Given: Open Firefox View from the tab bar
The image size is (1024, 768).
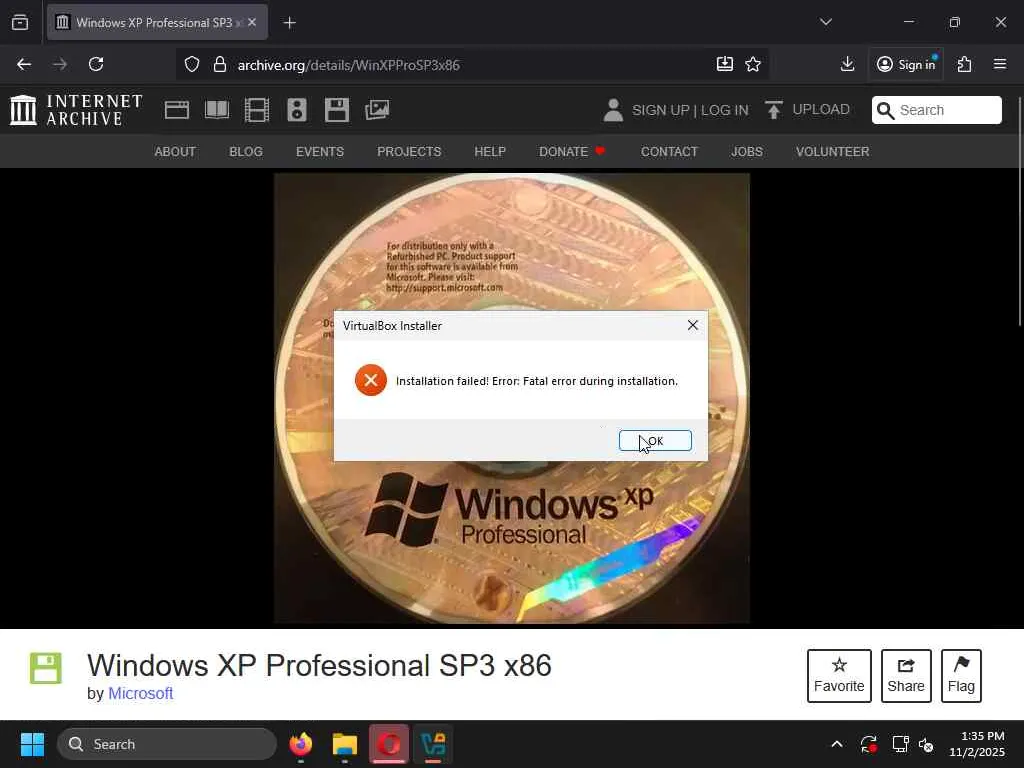Looking at the screenshot, I should coord(20,22).
